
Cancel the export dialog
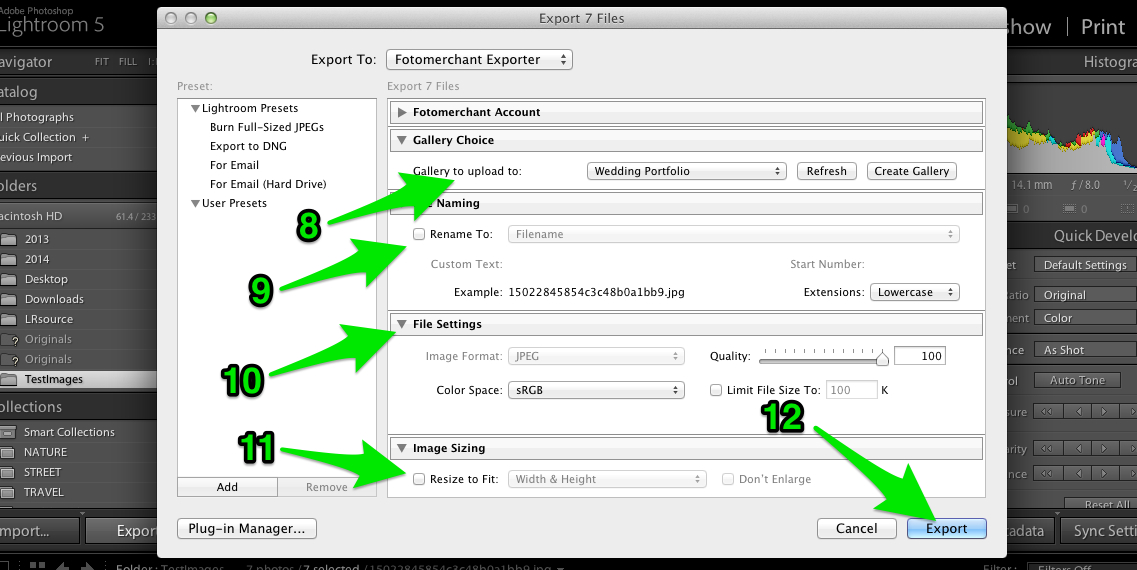tap(856, 529)
